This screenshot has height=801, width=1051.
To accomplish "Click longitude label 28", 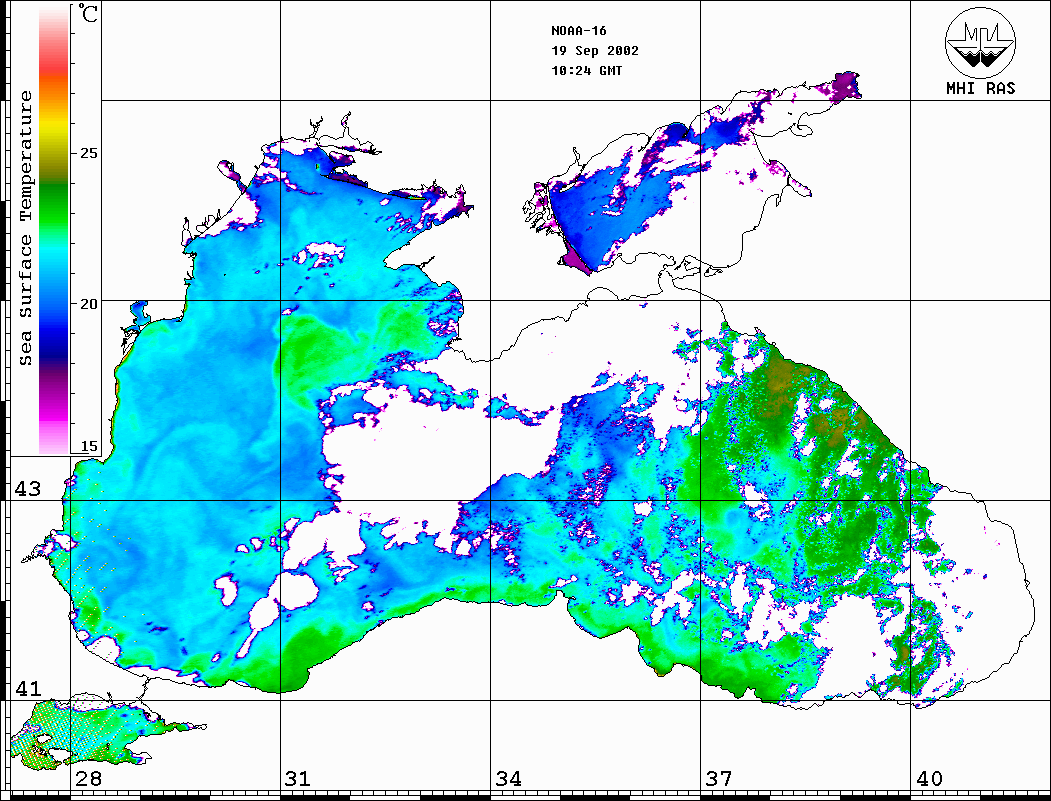I will tap(88, 778).
